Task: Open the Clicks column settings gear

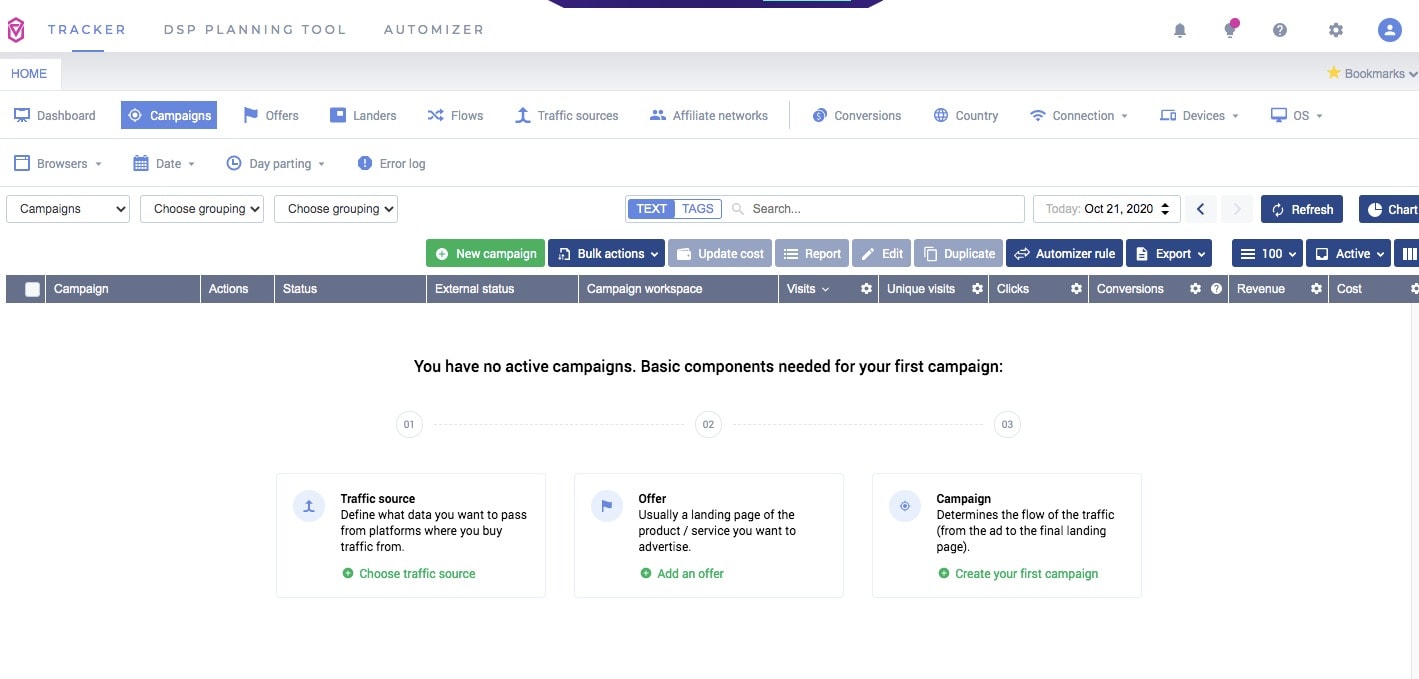Action: click(1076, 289)
